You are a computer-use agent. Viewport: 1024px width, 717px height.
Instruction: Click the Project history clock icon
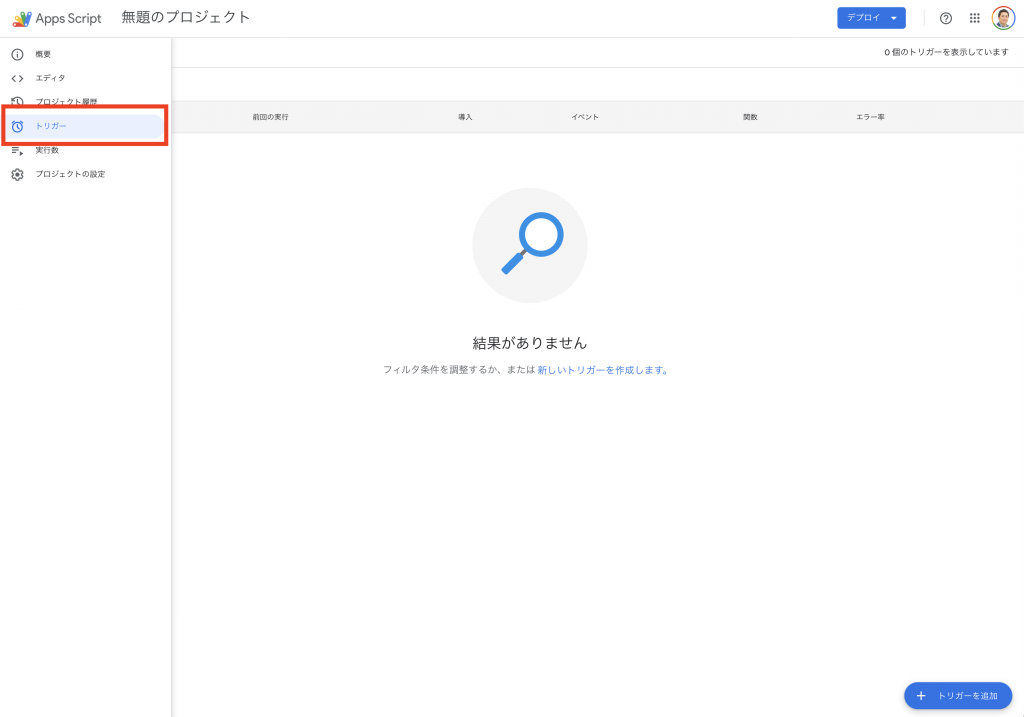point(17,102)
